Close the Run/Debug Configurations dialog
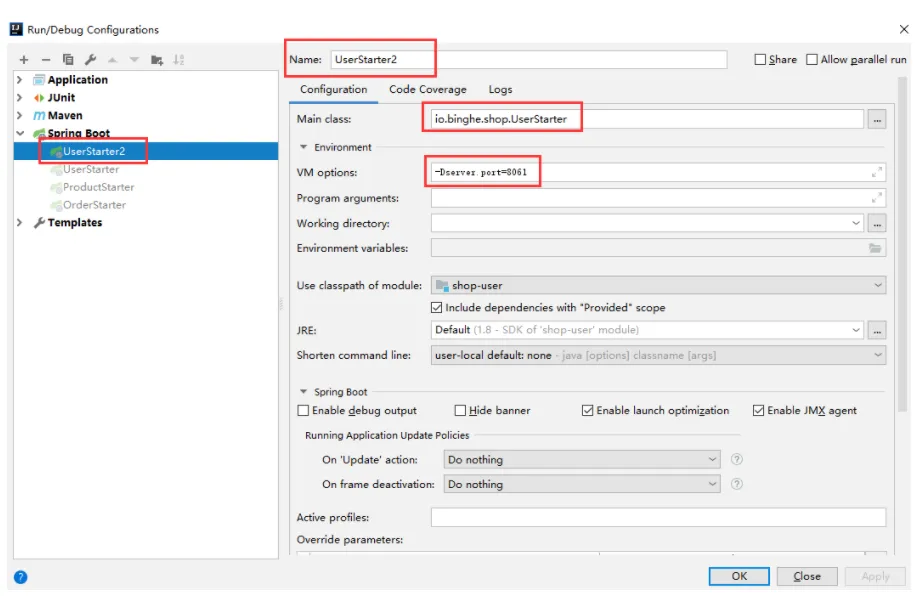The image size is (917, 603). [x=904, y=29]
